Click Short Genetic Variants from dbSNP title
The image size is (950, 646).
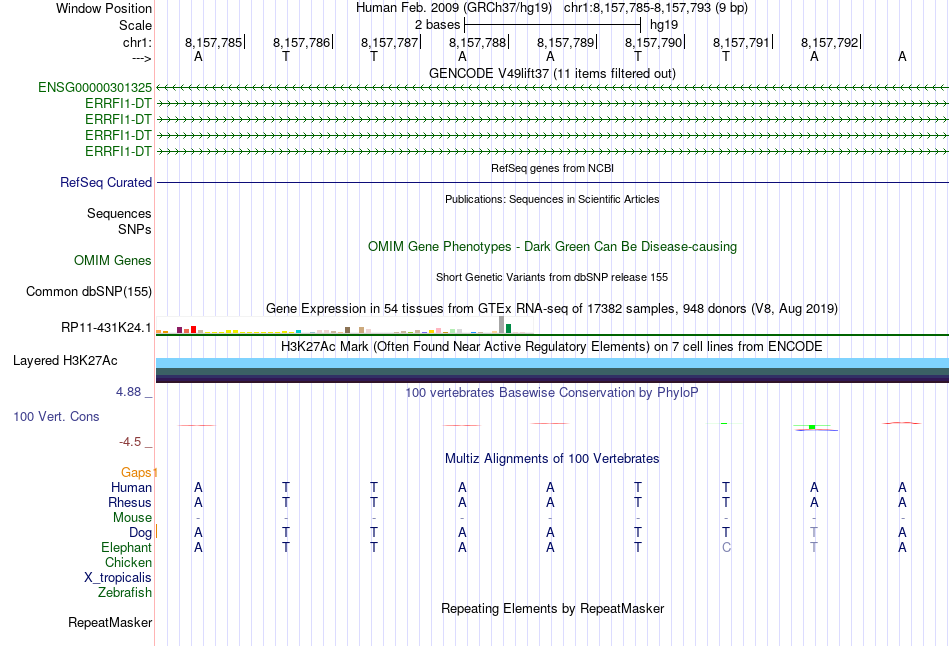552,277
